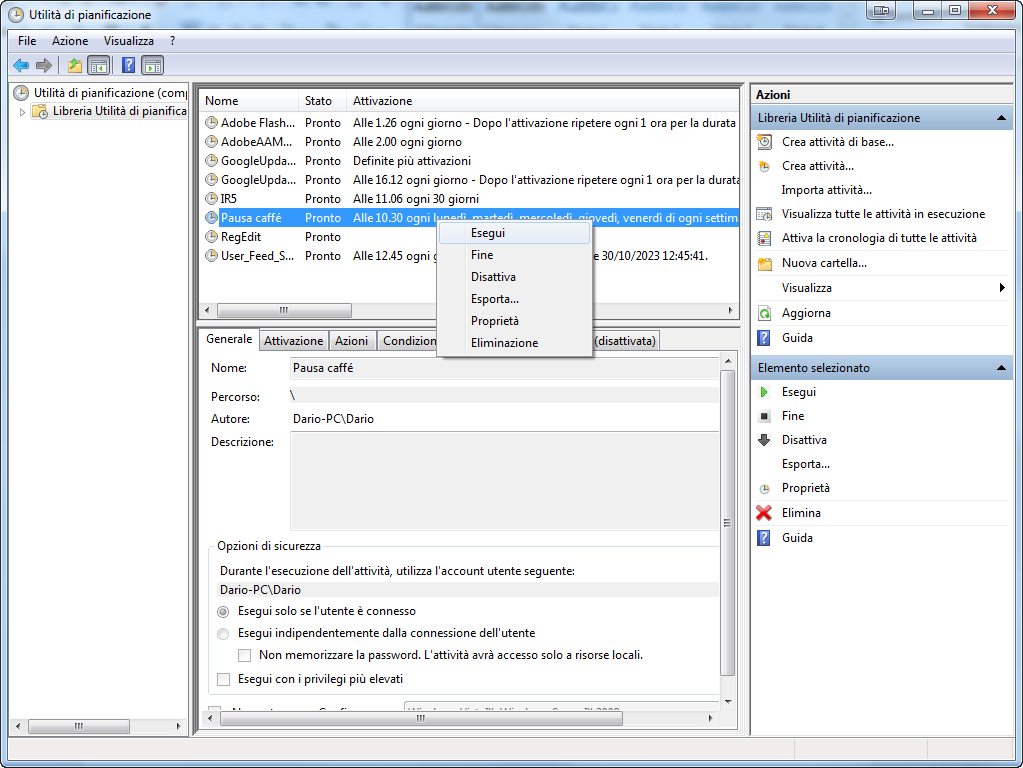
Task: Click the task list horizontal scrollbar thumb
Action: (x=284, y=310)
